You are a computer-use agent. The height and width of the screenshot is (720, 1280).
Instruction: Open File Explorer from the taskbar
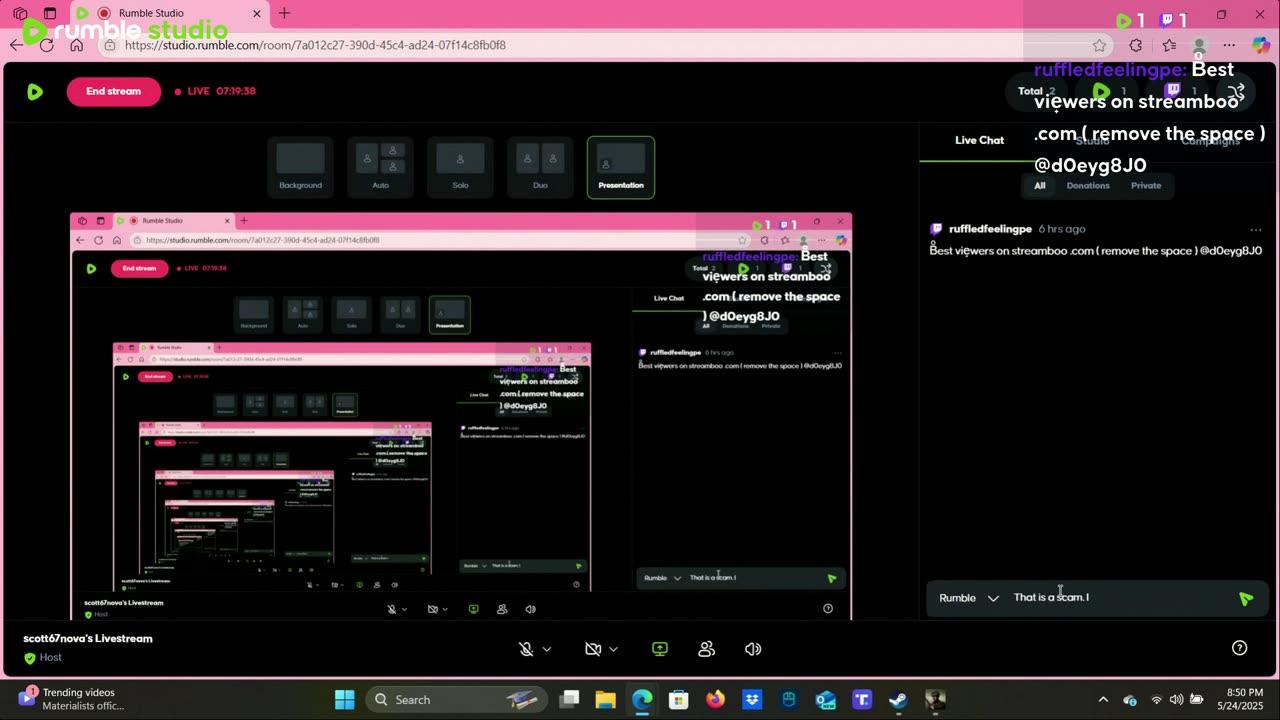pyautogui.click(x=605, y=699)
